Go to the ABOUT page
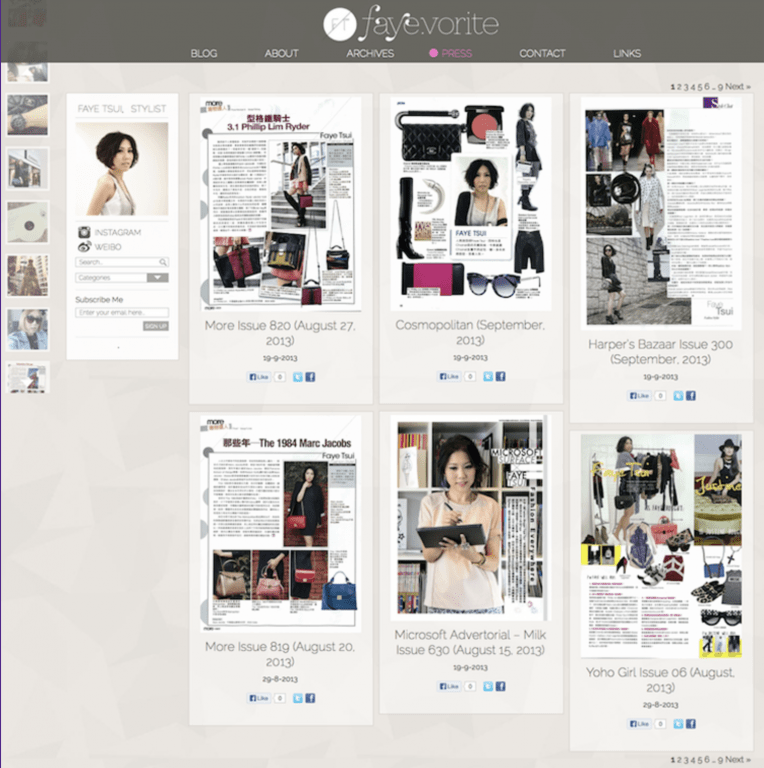The width and height of the screenshot is (764, 768). coord(281,53)
